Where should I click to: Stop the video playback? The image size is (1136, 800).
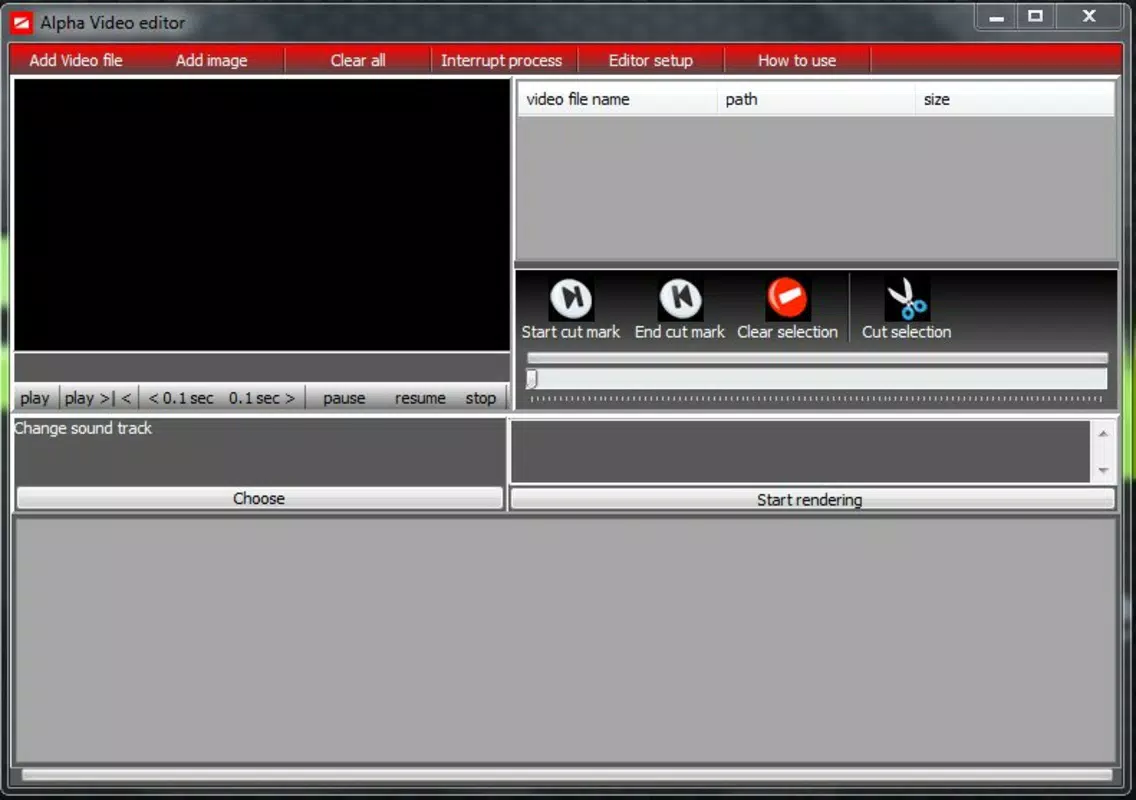pos(480,398)
